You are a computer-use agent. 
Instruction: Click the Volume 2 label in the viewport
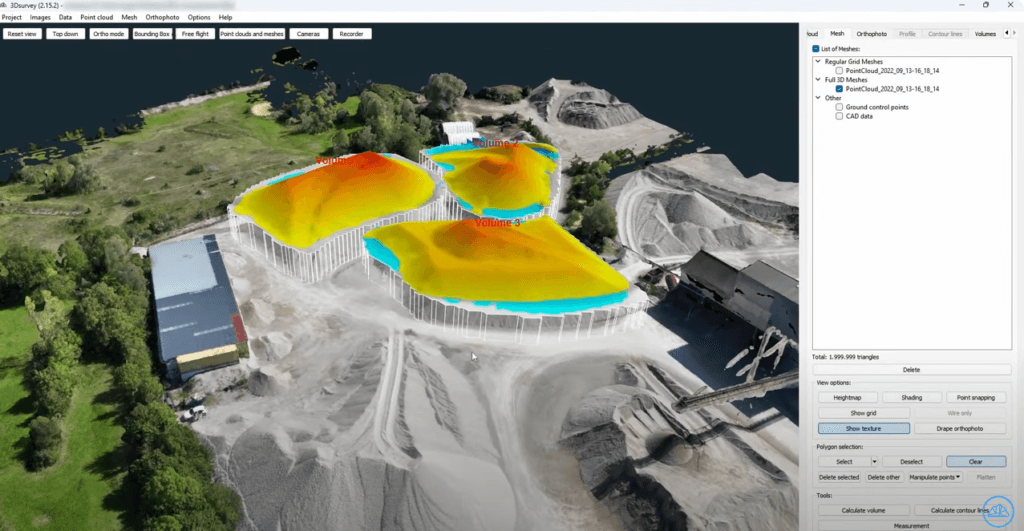[495, 143]
